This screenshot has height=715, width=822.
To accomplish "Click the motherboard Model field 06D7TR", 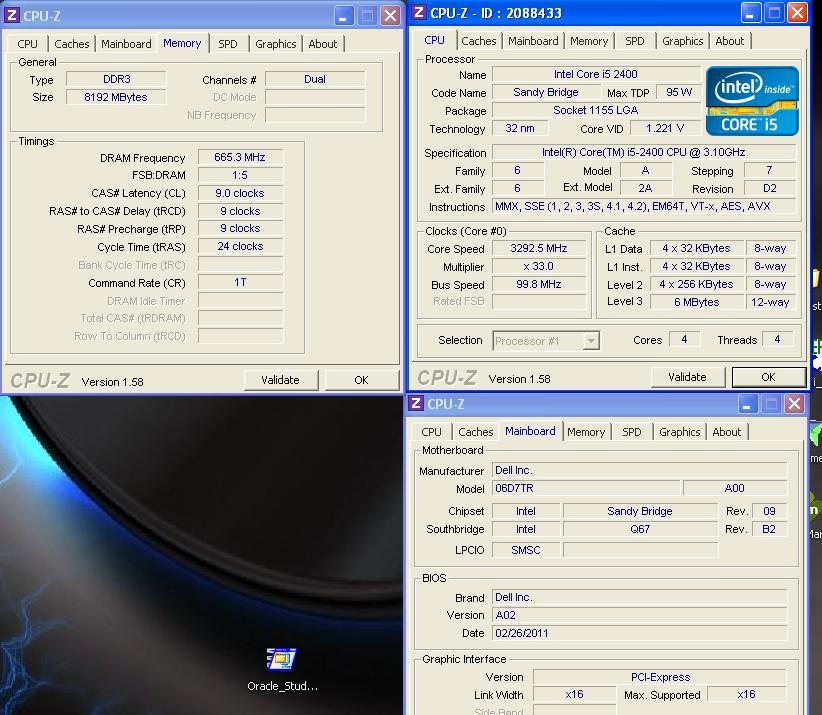I will click(586, 489).
